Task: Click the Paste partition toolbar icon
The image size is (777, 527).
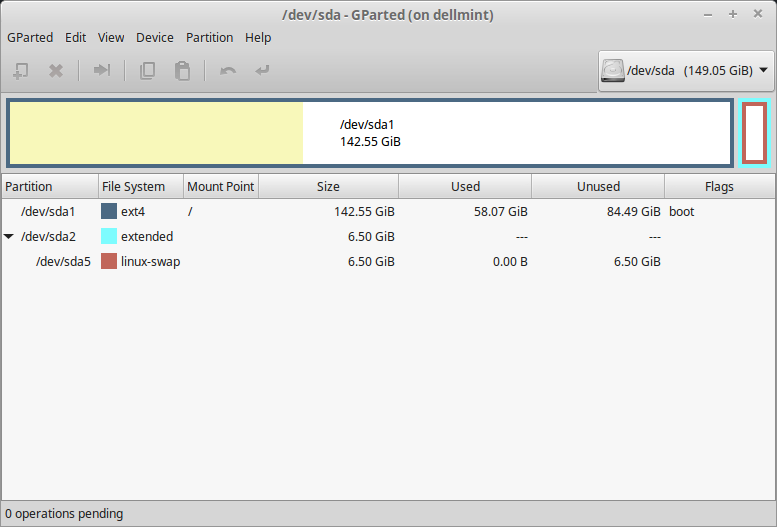Action: tap(181, 71)
